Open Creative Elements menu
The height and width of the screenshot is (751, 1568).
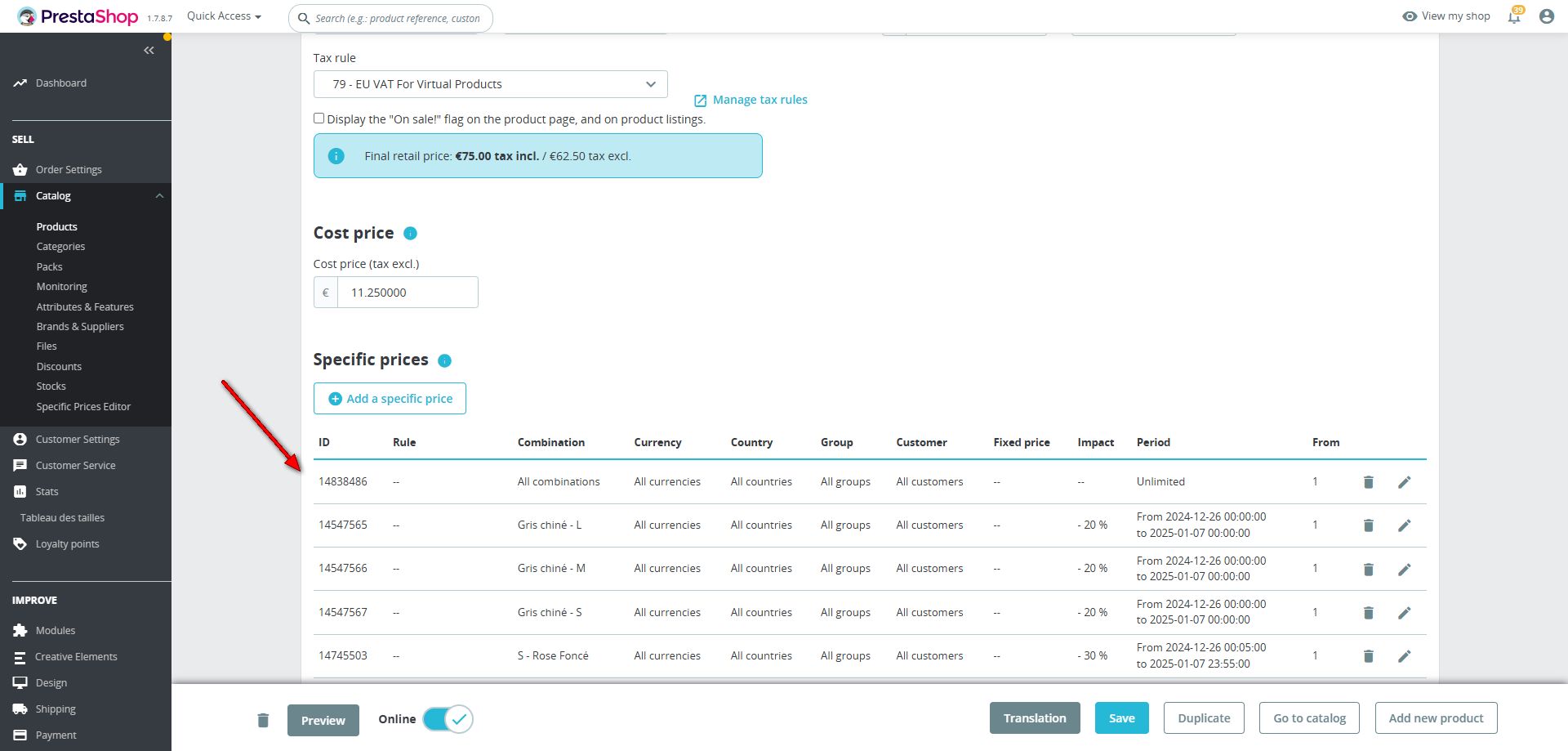point(76,657)
